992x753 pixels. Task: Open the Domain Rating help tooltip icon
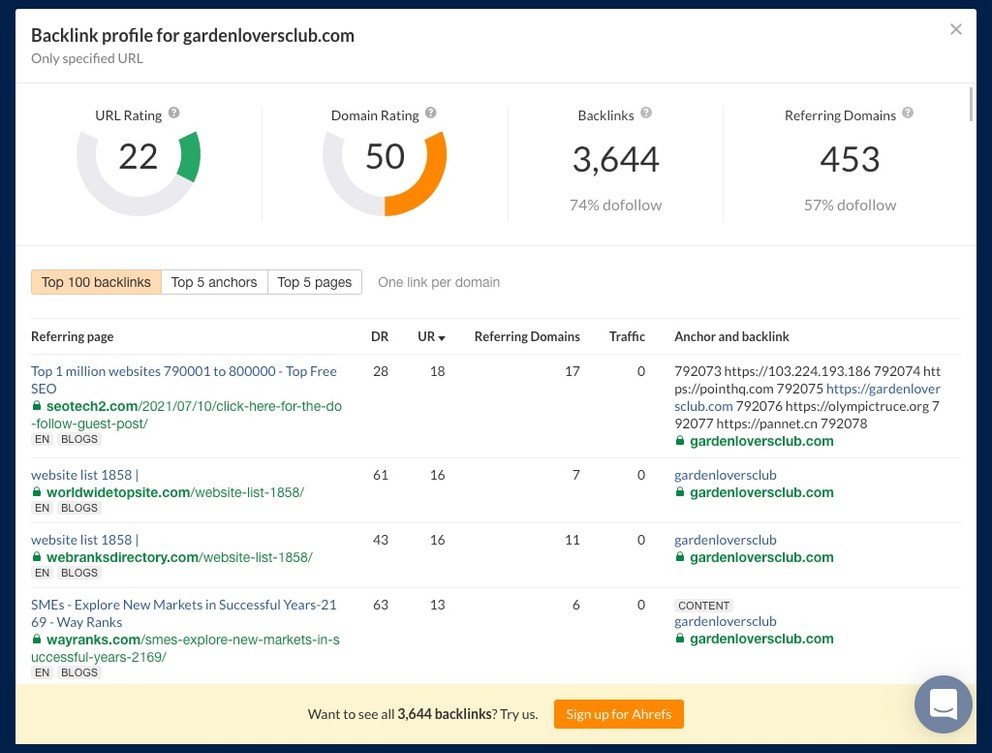click(430, 113)
